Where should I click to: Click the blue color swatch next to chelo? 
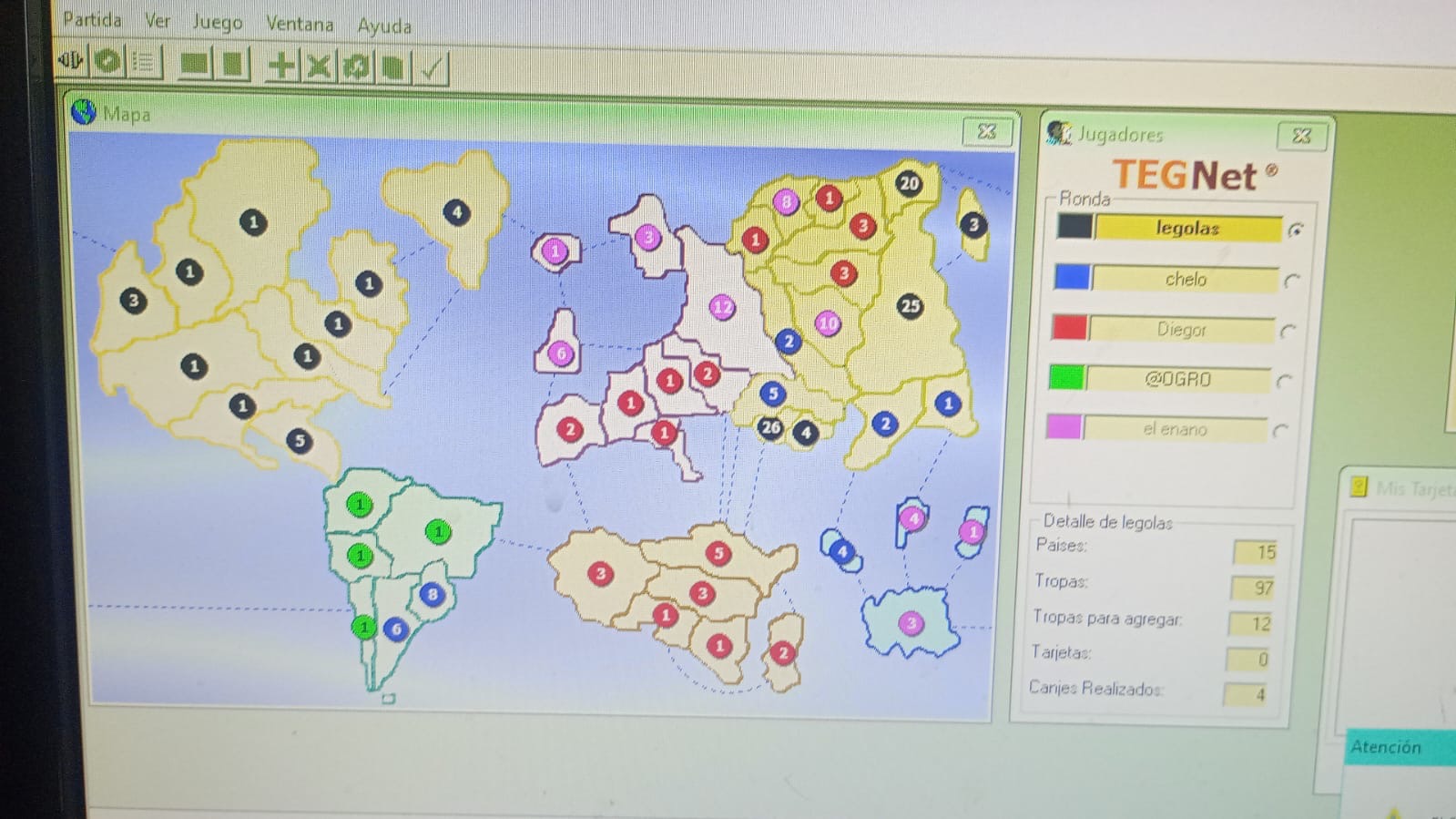click(1072, 277)
